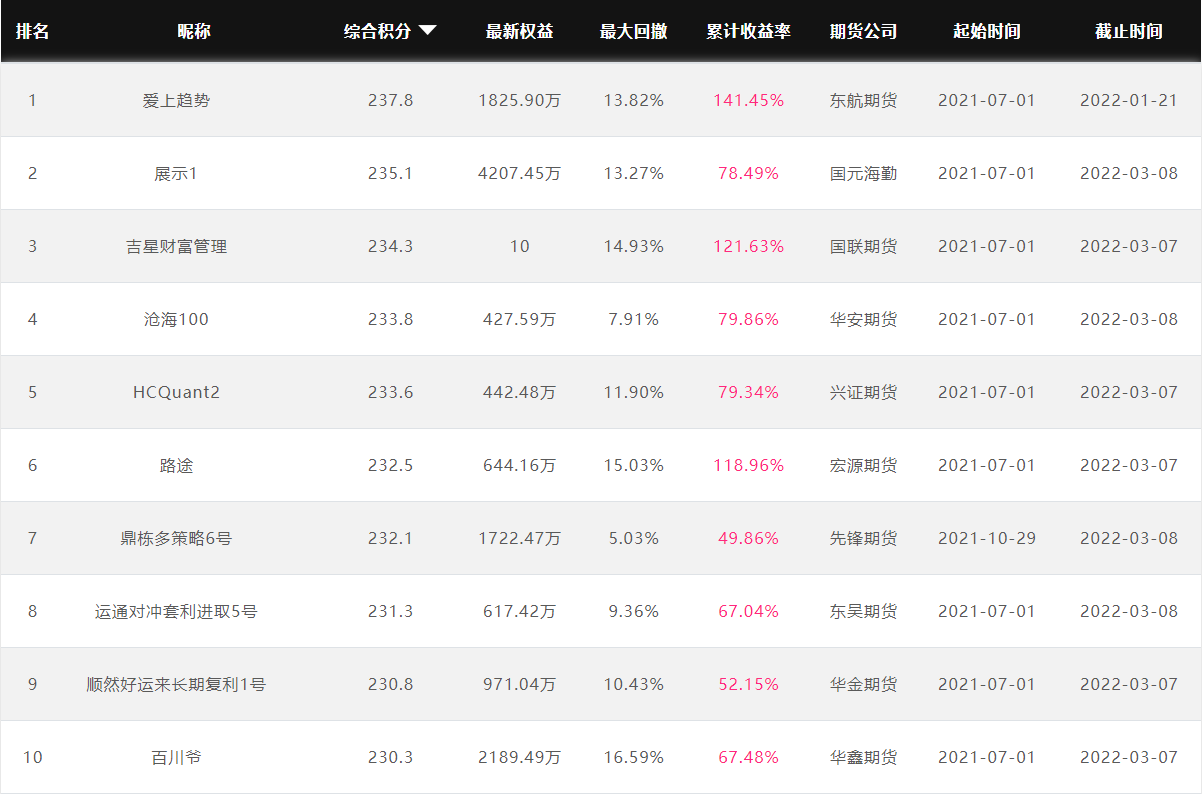Click equity value 971.04万
Screen dimensions: 1202x794
520,684
